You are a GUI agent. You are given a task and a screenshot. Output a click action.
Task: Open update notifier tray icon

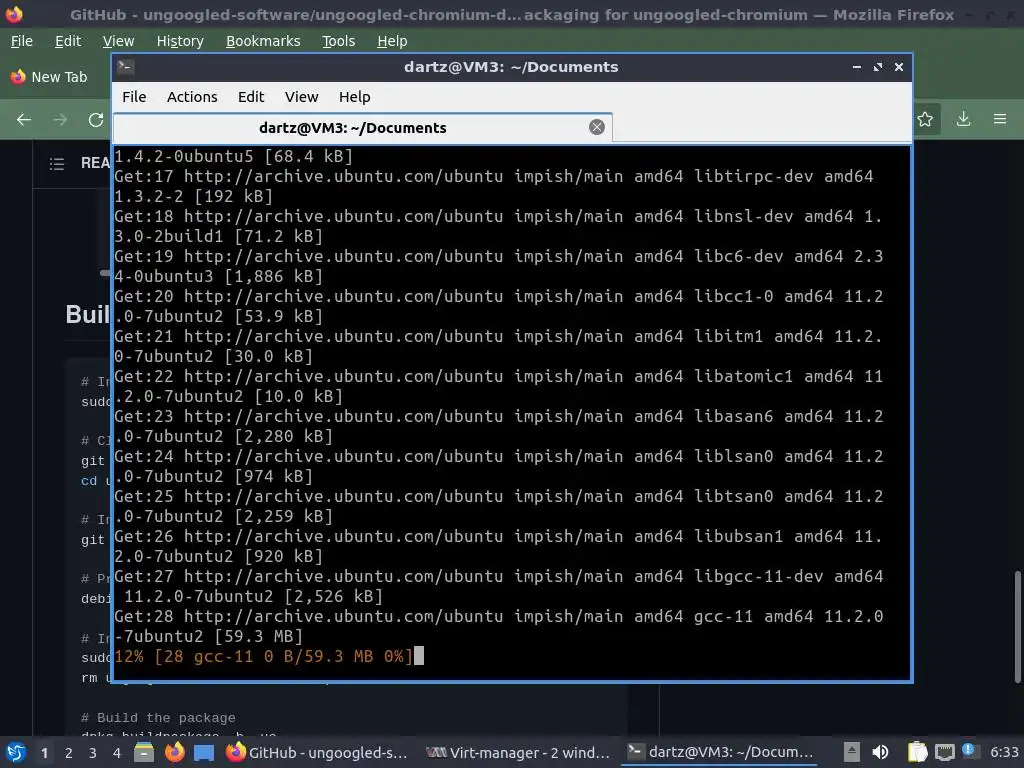969,750
